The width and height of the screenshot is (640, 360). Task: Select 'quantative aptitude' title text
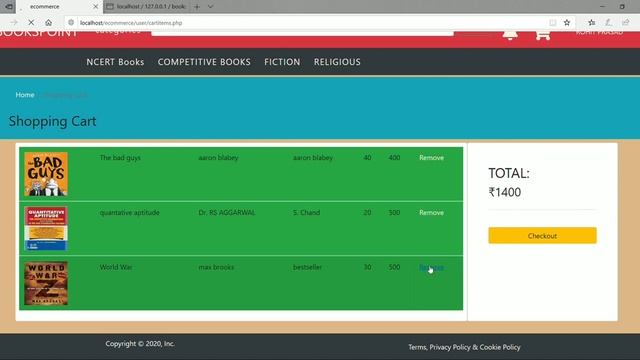[129, 213]
